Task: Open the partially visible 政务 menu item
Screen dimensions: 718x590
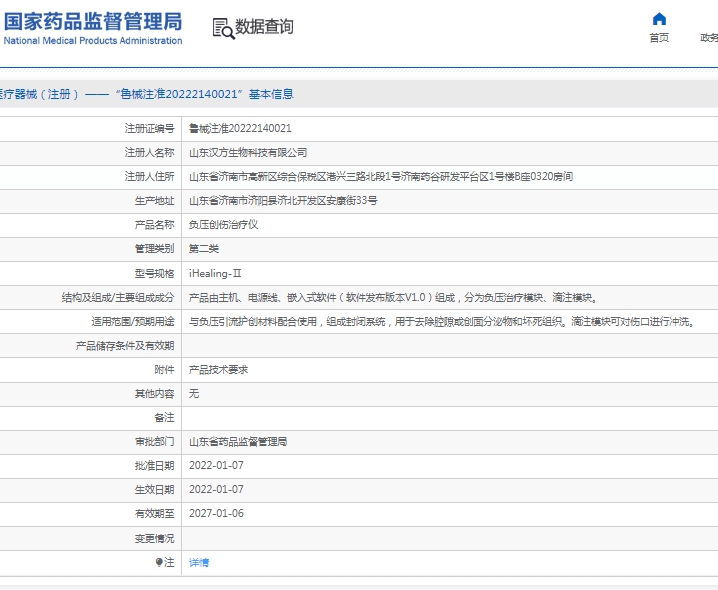Action: coord(709,38)
